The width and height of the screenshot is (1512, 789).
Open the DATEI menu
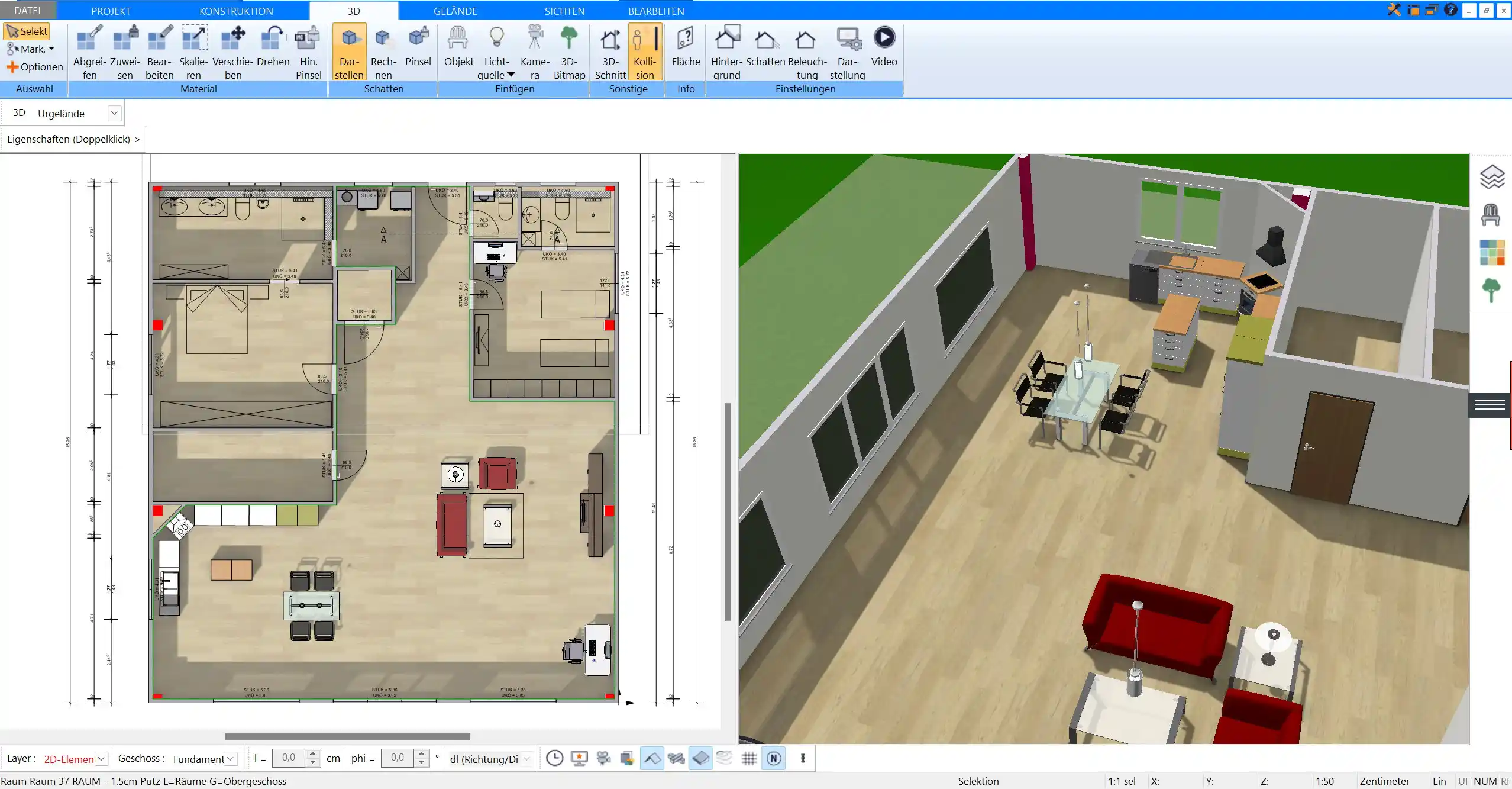click(27, 11)
